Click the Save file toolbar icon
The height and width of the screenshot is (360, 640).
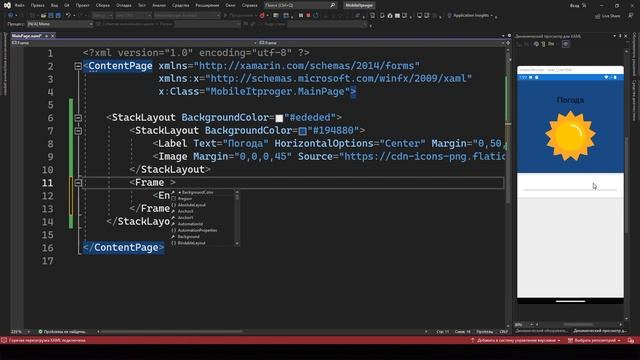51,16
